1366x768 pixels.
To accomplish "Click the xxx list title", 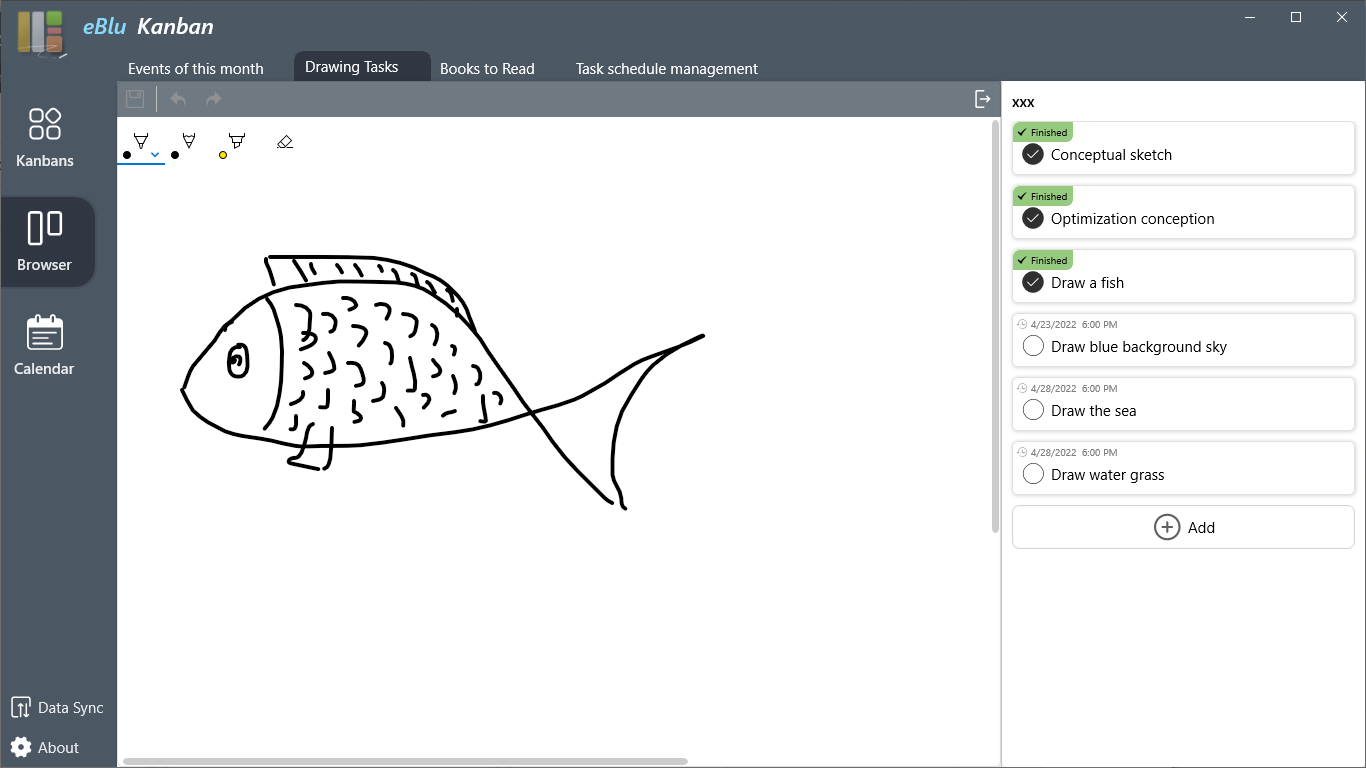I will (1023, 102).
